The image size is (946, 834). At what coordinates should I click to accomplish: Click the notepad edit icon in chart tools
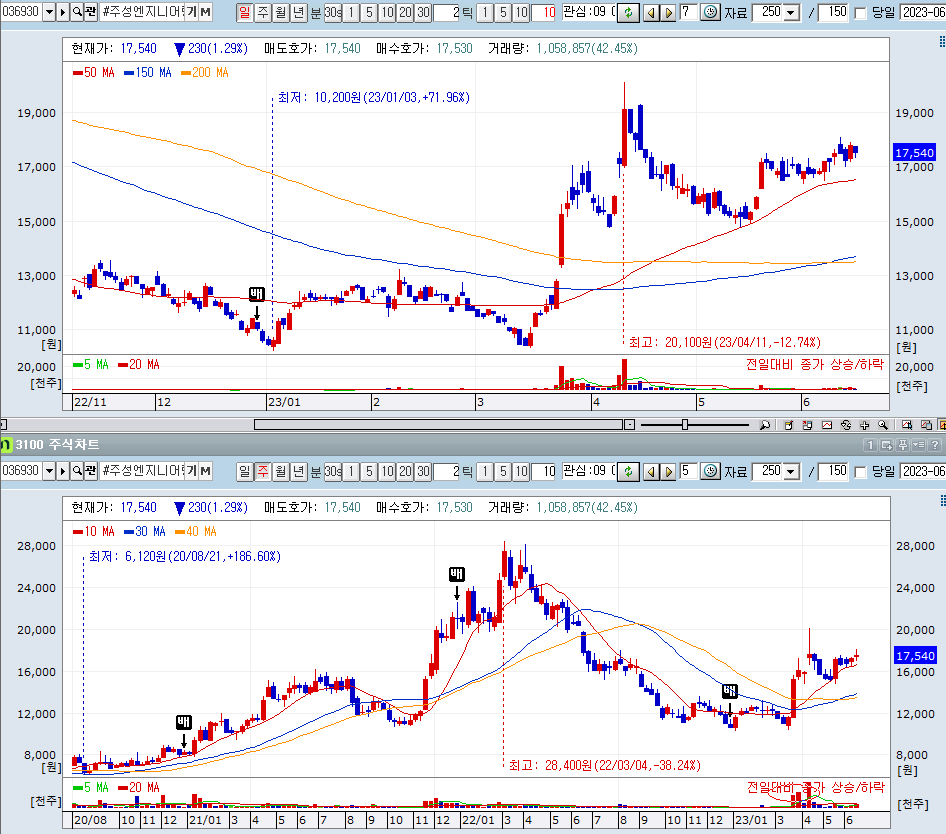[788, 425]
